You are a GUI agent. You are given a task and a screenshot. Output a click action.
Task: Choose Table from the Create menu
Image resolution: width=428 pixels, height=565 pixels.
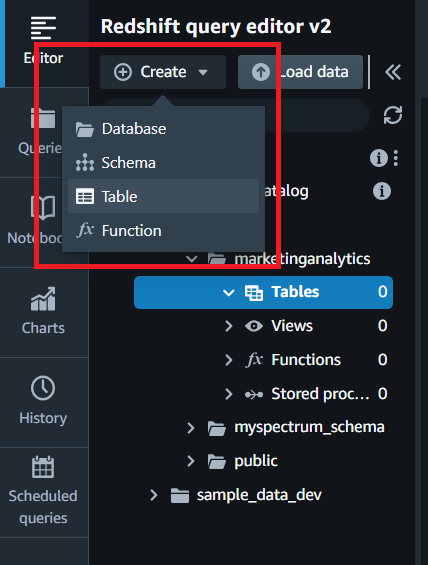[164, 196]
